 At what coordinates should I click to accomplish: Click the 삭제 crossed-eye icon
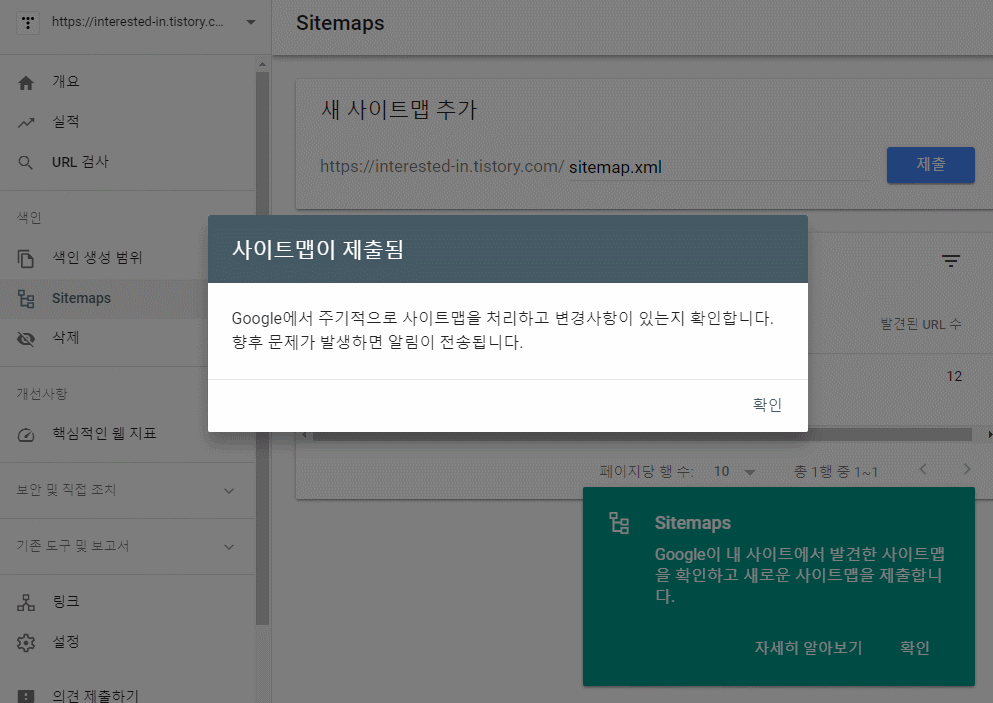coord(26,339)
